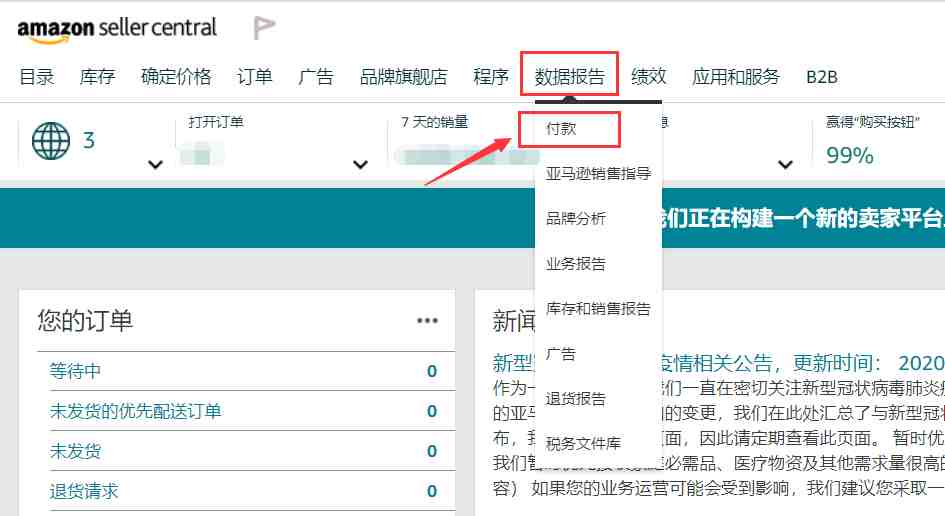Select 付款 from the dropdown menu
Screen dimensions: 945x516
click(561, 128)
